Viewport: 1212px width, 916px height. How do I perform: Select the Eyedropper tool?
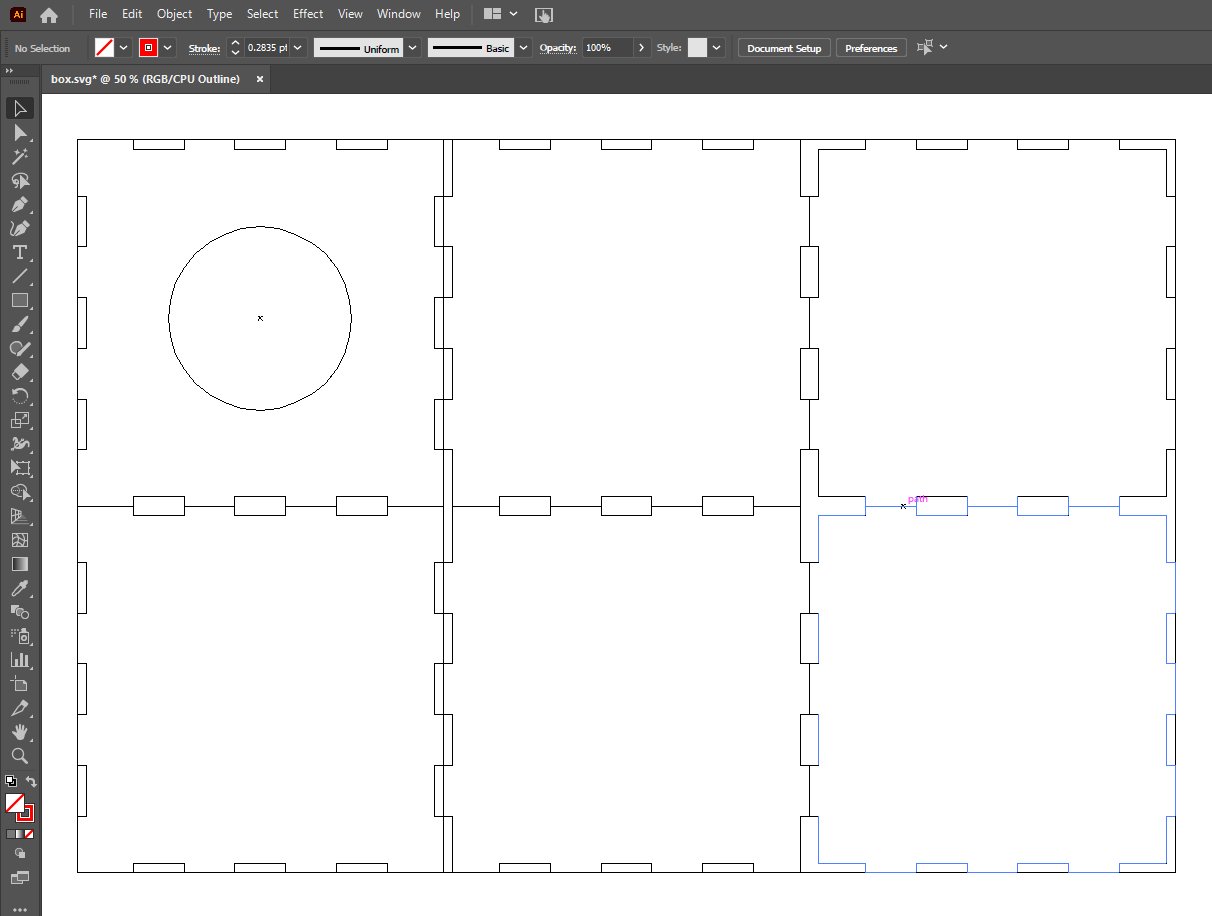pos(19,588)
